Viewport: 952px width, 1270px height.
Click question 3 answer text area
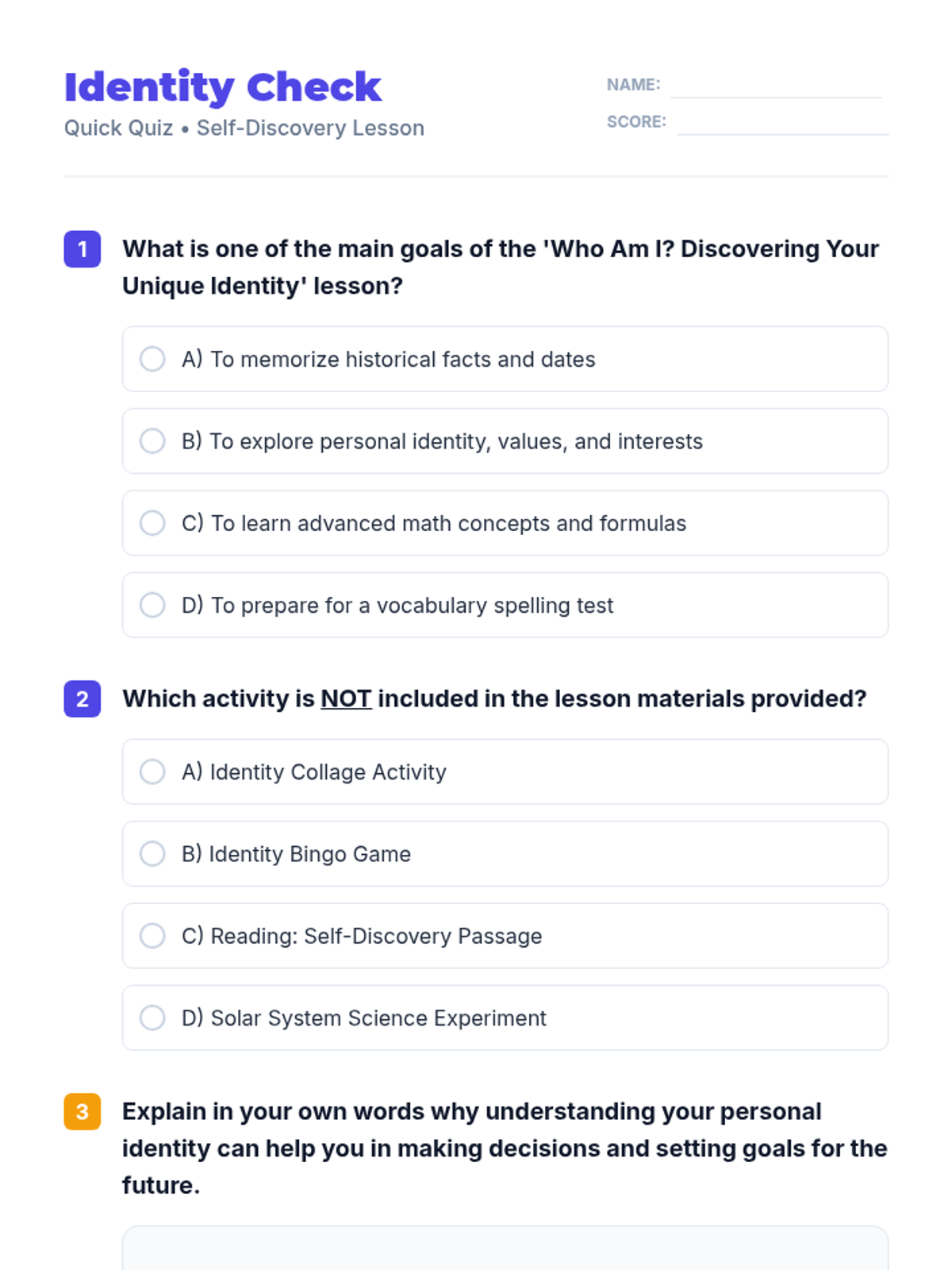coord(505,1249)
